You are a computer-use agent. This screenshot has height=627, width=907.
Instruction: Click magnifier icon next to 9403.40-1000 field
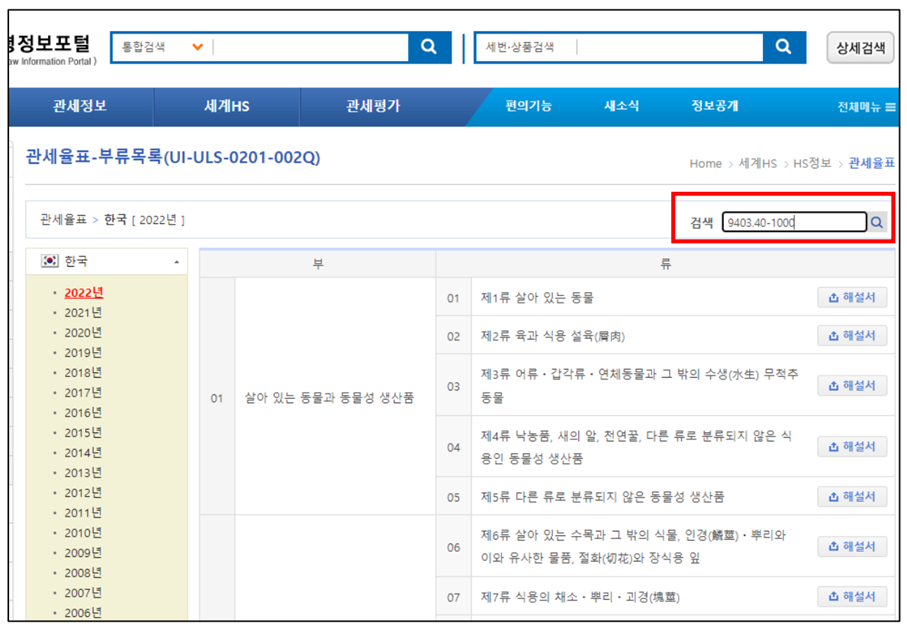click(x=877, y=222)
